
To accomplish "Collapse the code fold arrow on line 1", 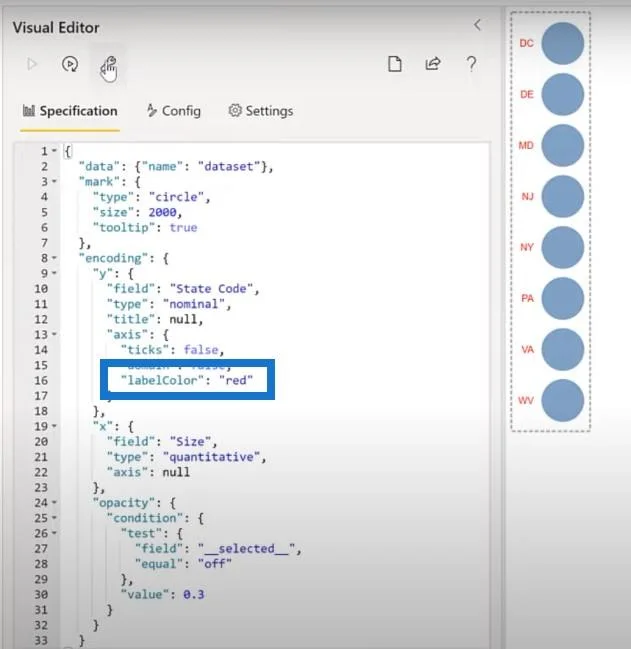I will click(54, 151).
